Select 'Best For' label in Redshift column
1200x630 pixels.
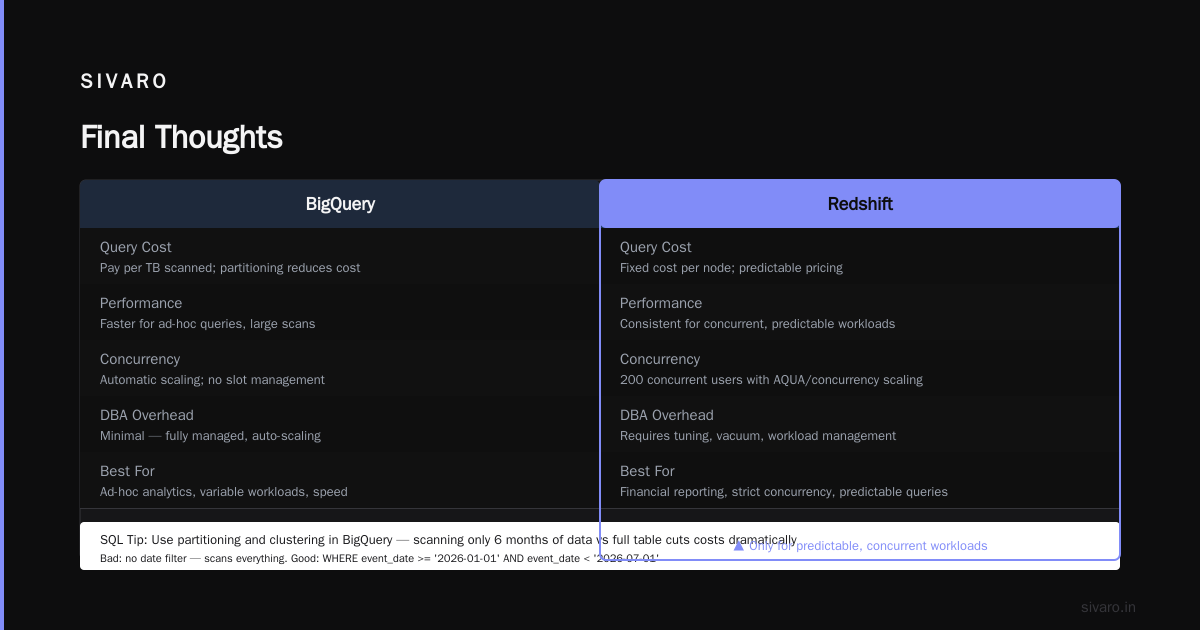tap(647, 471)
